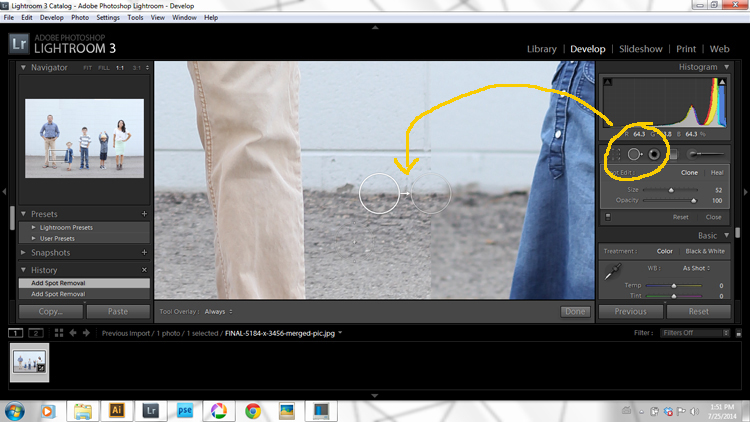
Task: Select the second Add Spot Removal history step
Action: coord(84,294)
